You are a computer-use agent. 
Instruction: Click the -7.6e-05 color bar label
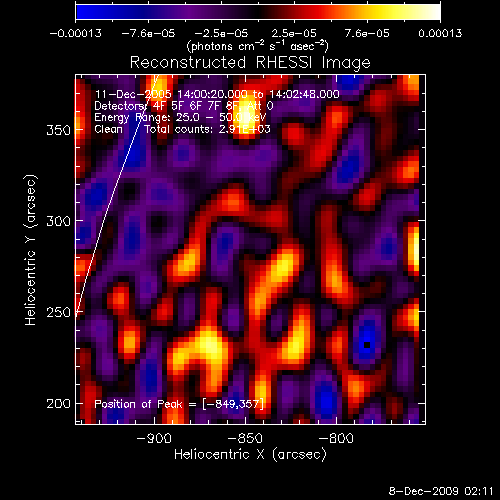(x=148, y=33)
